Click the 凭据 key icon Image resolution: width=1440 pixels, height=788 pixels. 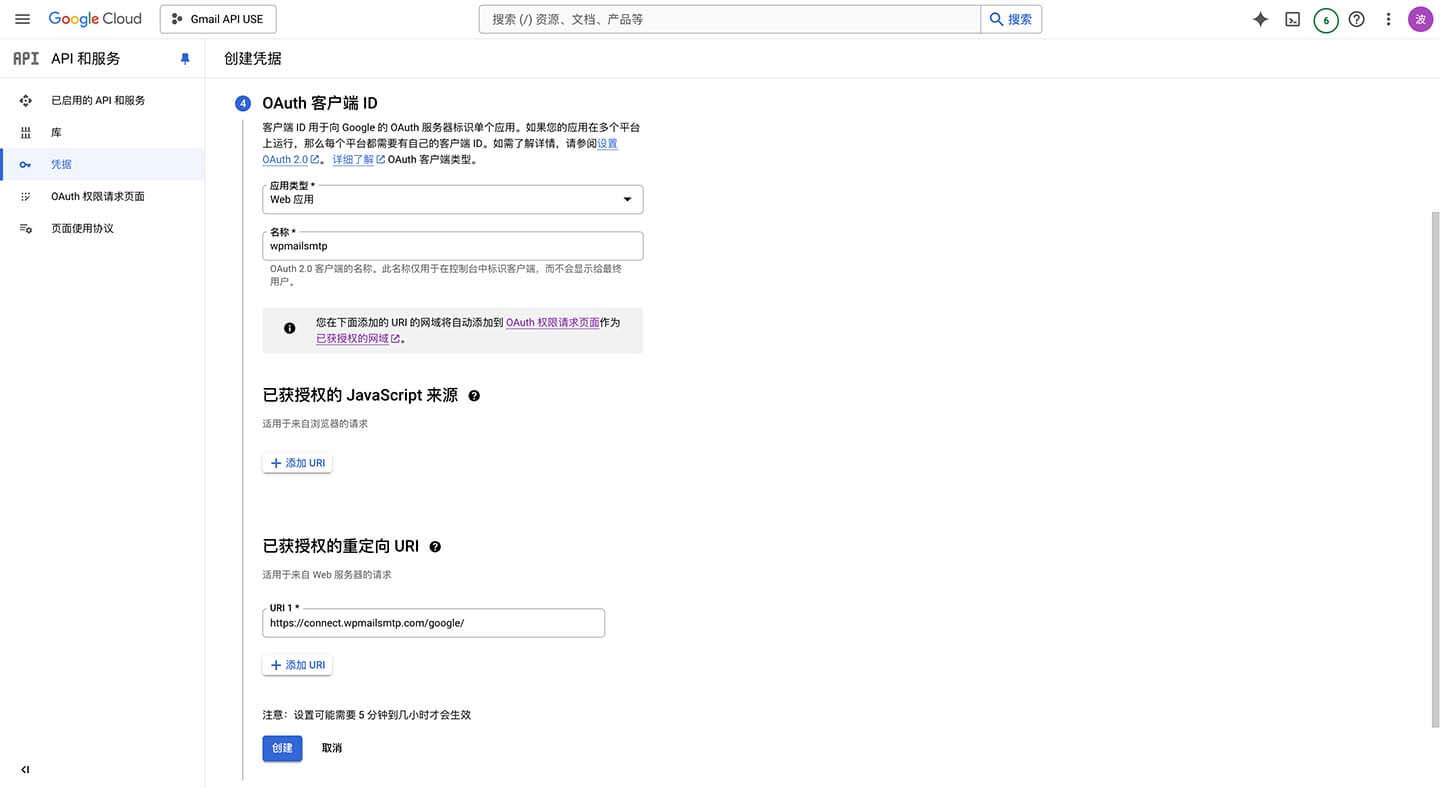(x=26, y=164)
